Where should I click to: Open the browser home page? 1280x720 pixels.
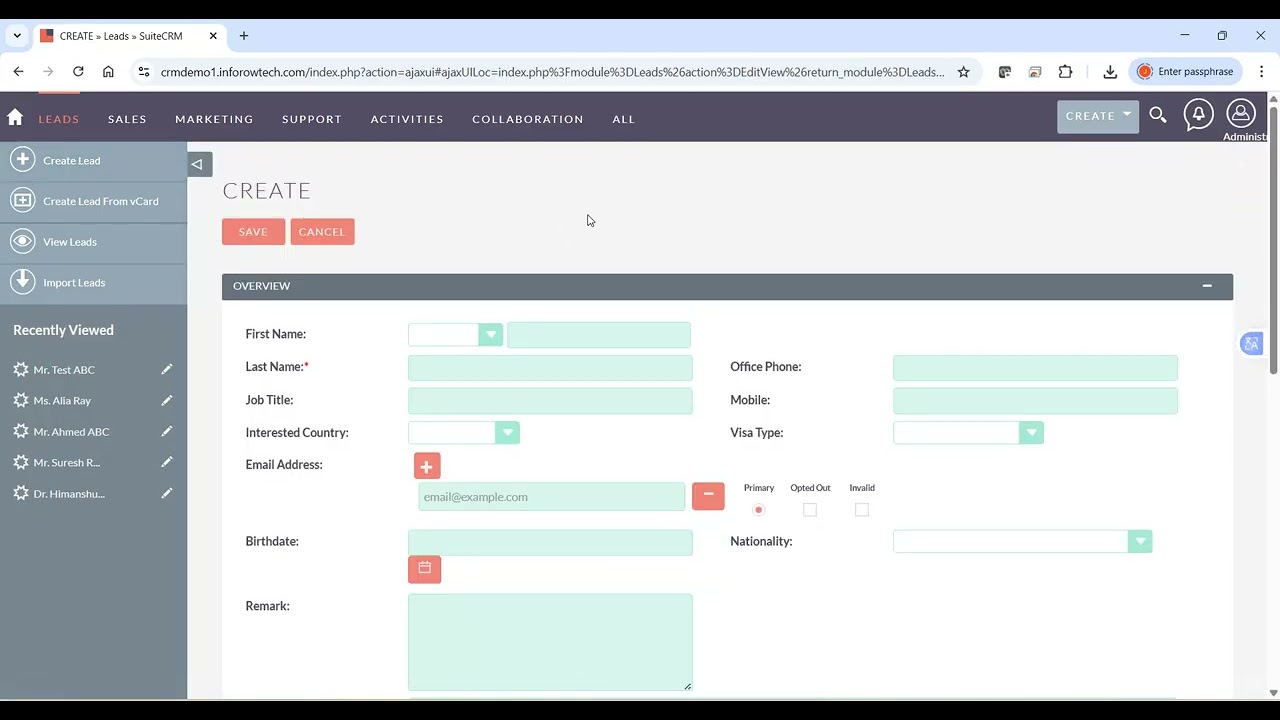coord(108,72)
